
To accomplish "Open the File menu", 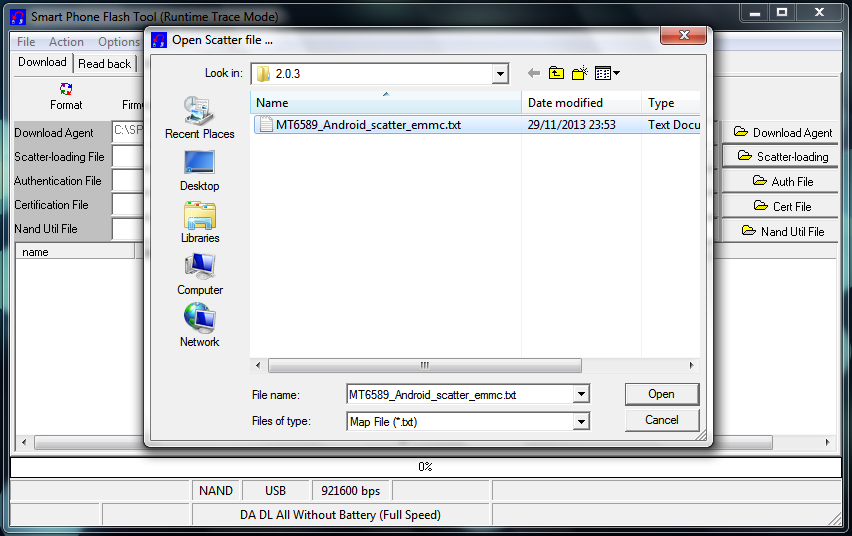I will coord(26,42).
